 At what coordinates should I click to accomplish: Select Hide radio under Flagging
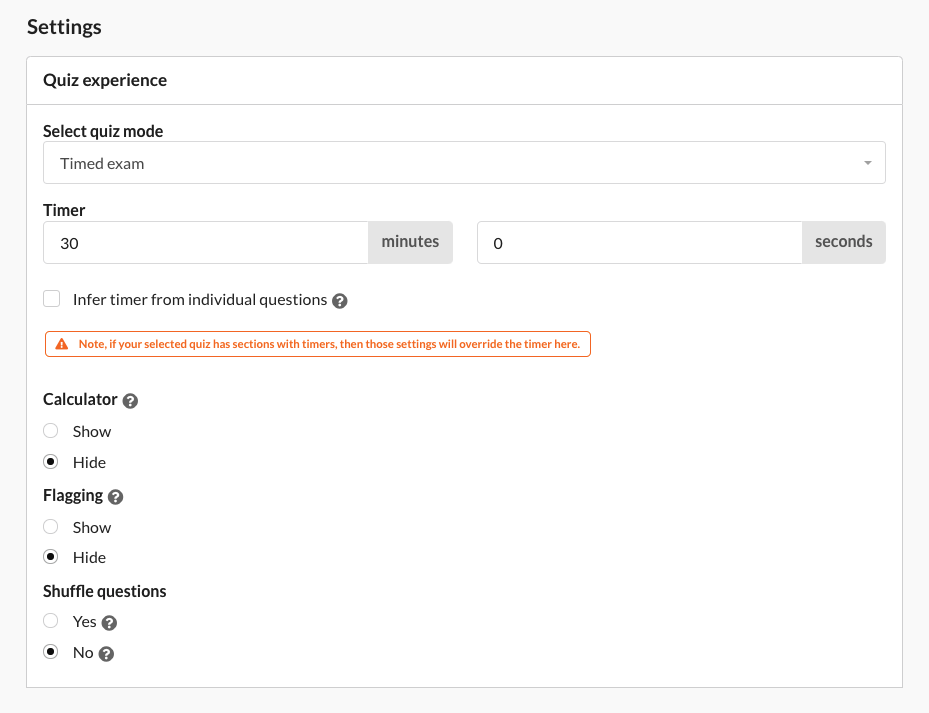point(51,557)
